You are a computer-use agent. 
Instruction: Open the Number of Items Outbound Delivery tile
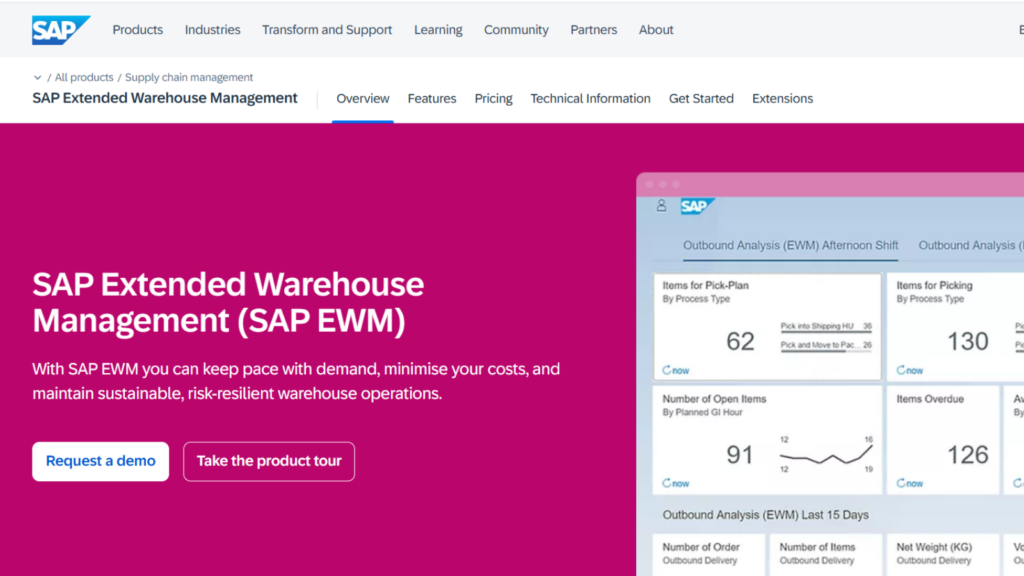(x=825, y=555)
